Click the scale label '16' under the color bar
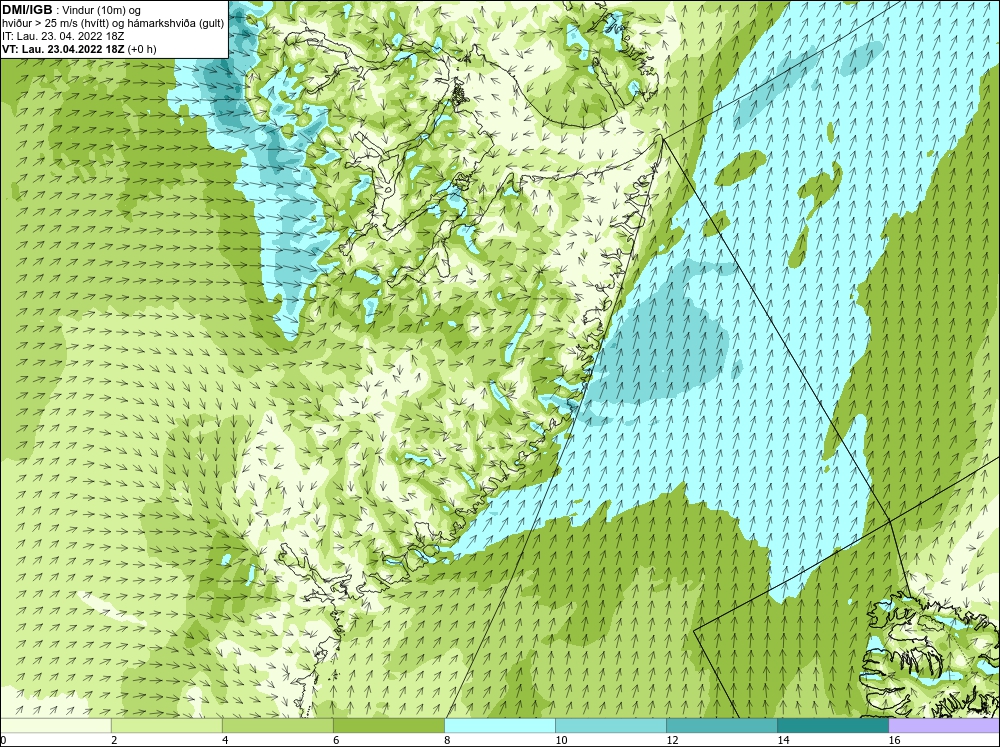 click(894, 740)
